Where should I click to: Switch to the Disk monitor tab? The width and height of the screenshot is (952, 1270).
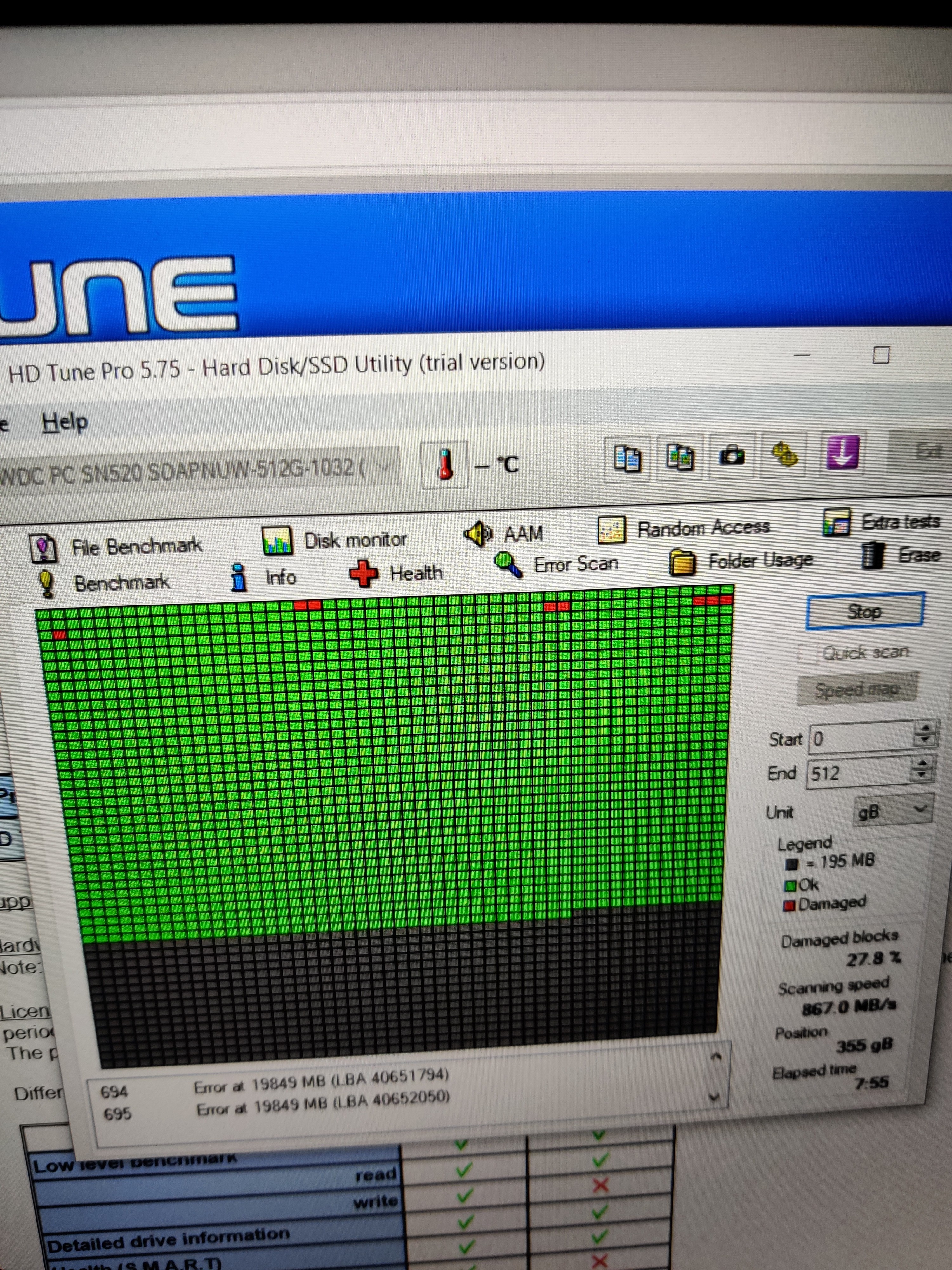click(x=355, y=540)
